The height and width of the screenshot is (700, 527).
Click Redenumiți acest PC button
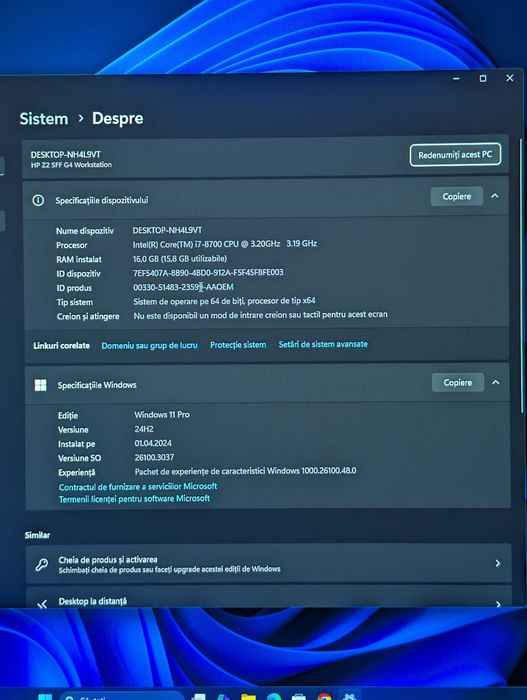455,154
